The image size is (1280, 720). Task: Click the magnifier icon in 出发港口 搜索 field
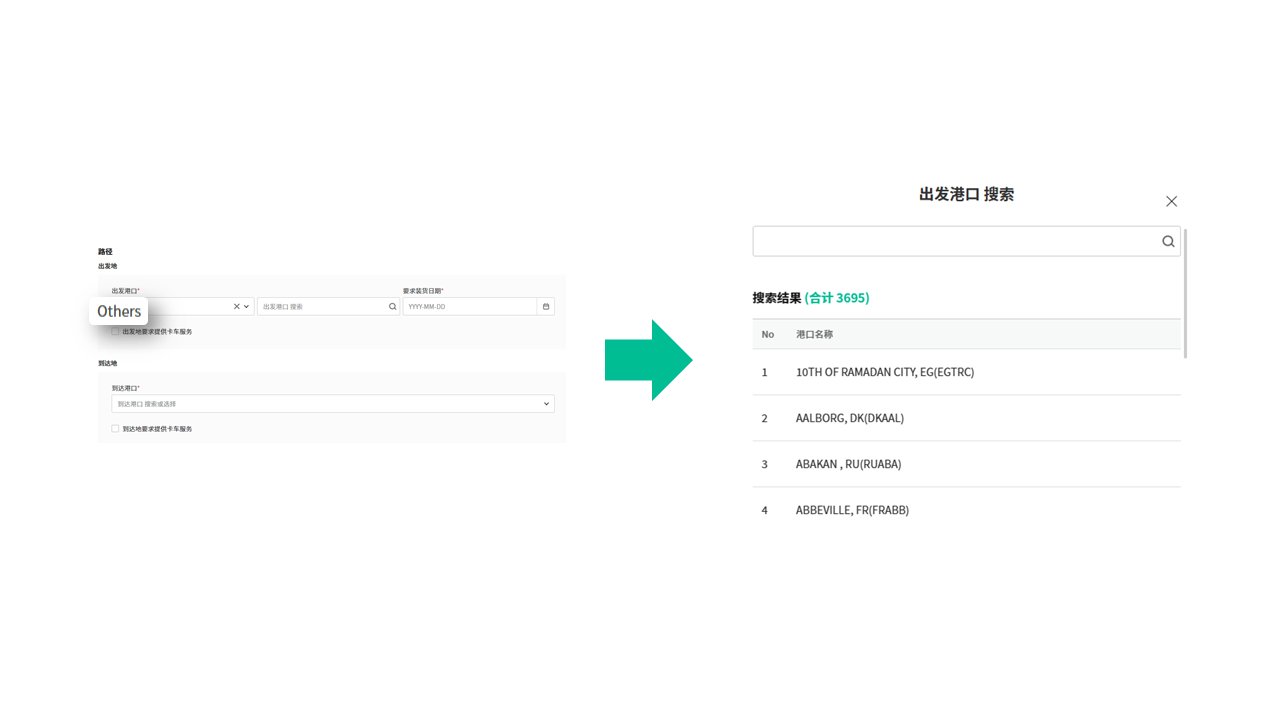(392, 306)
